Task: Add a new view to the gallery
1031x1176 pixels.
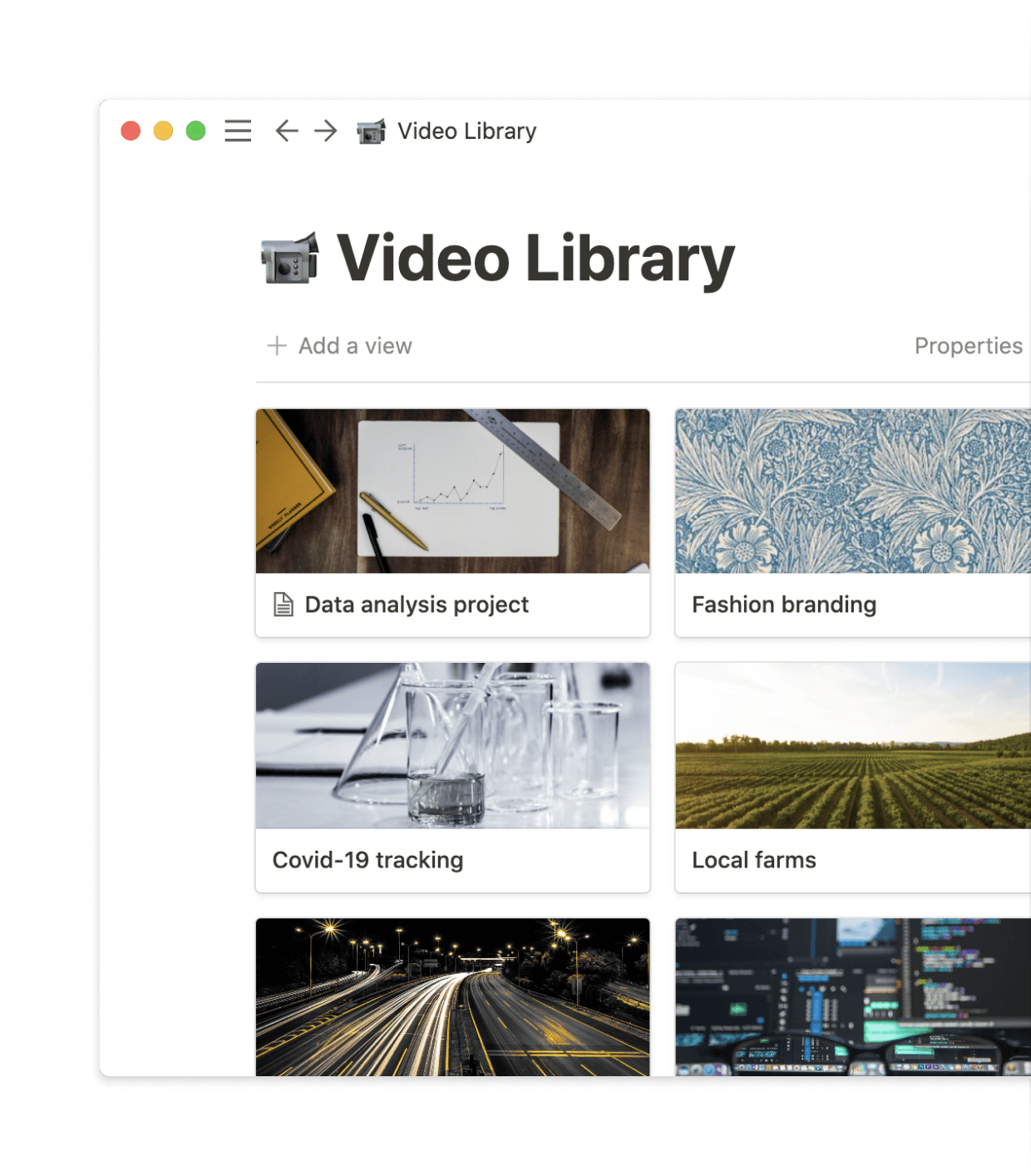Action: pyautogui.click(x=355, y=345)
